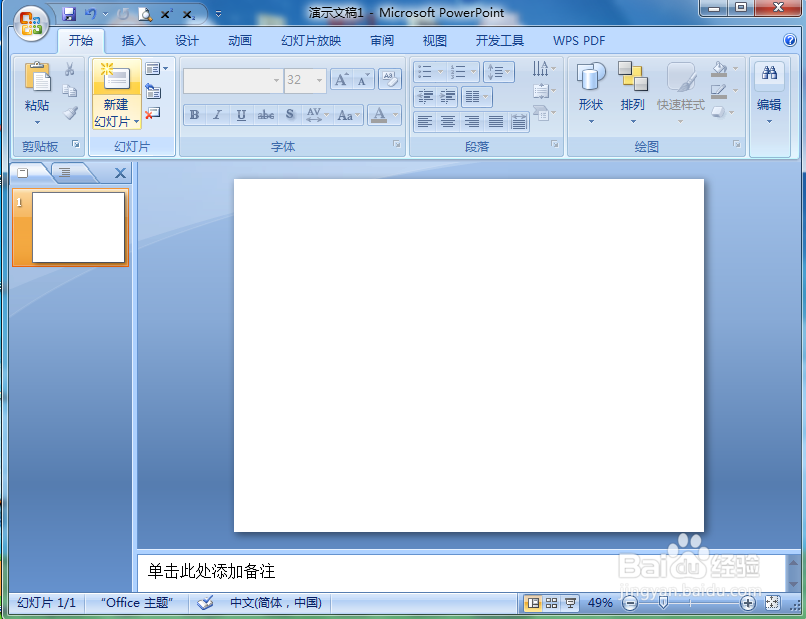Apply subscript from quick access toolbar
This screenshot has width=806, height=619.
tap(189, 15)
